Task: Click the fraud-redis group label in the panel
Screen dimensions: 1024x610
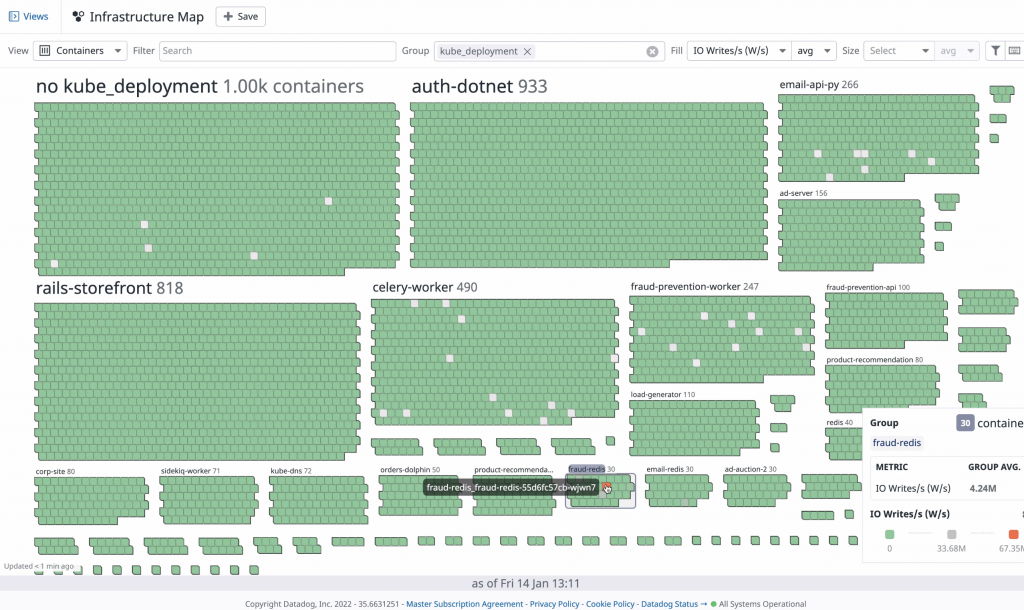Action: coord(896,442)
